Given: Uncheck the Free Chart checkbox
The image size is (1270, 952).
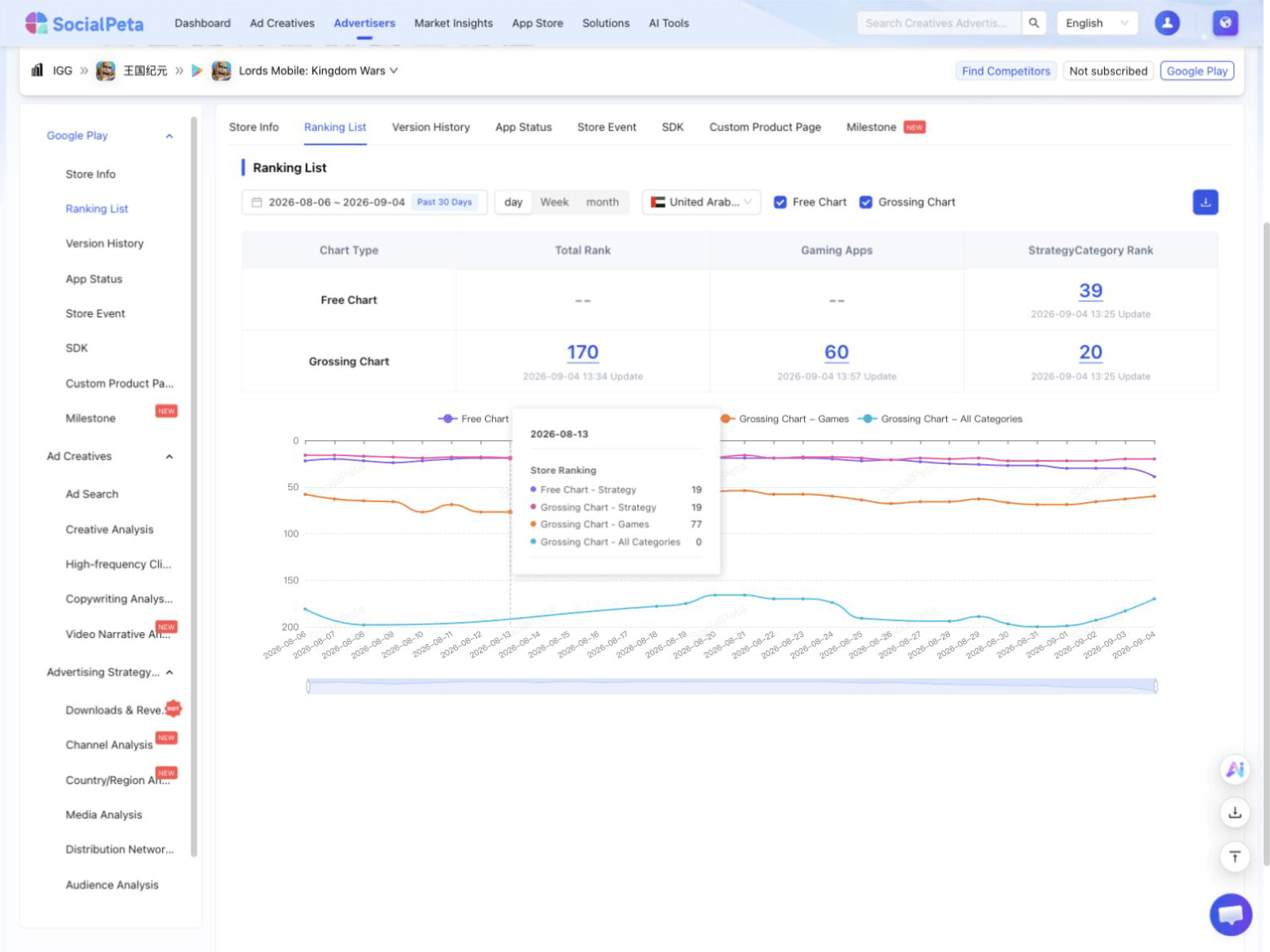Looking at the screenshot, I should pos(780,202).
